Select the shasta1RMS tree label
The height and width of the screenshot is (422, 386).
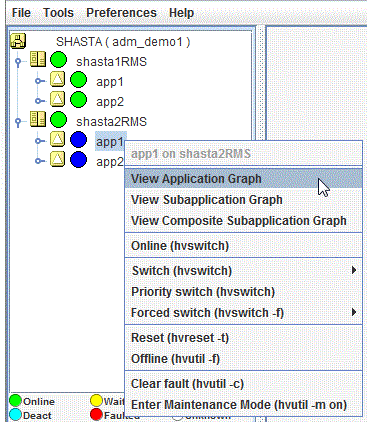[x=111, y=62]
